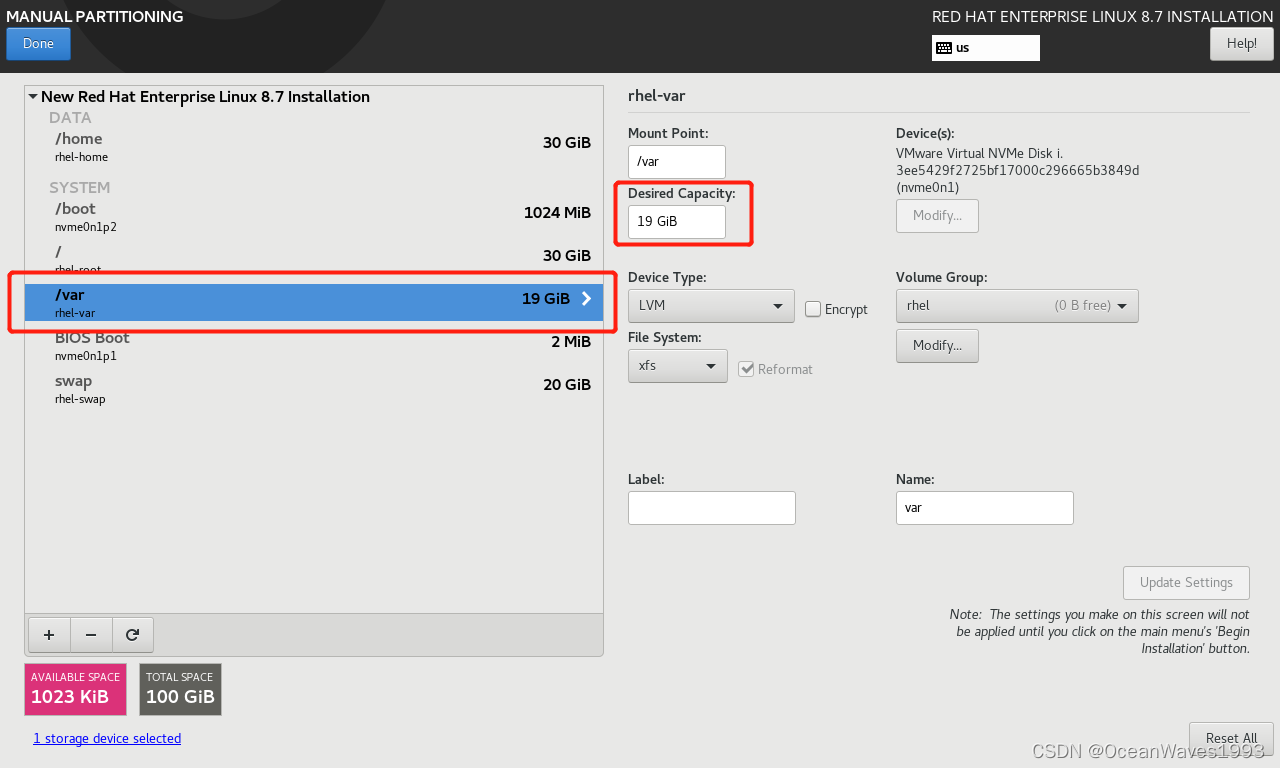Click the Reset All button

click(1231, 738)
